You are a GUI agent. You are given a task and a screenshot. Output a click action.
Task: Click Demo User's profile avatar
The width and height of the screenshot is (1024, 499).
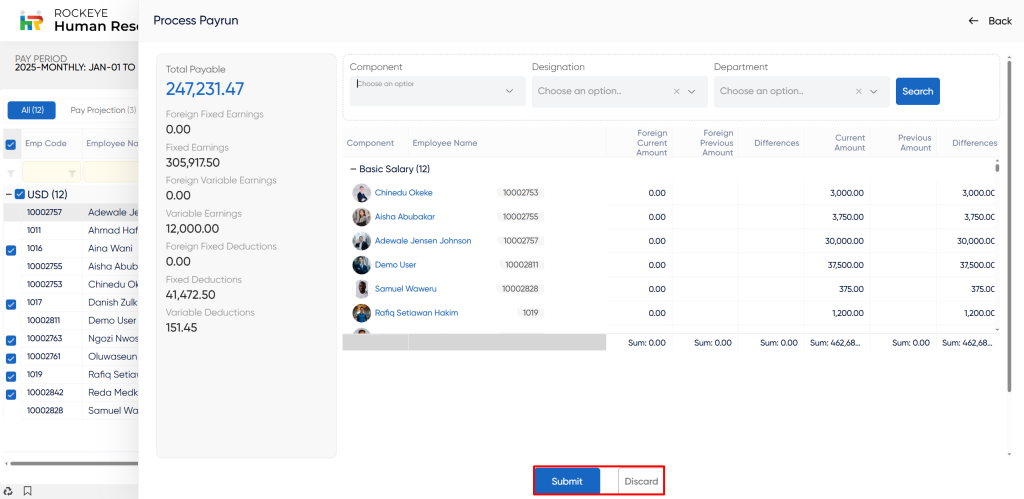(x=361, y=265)
